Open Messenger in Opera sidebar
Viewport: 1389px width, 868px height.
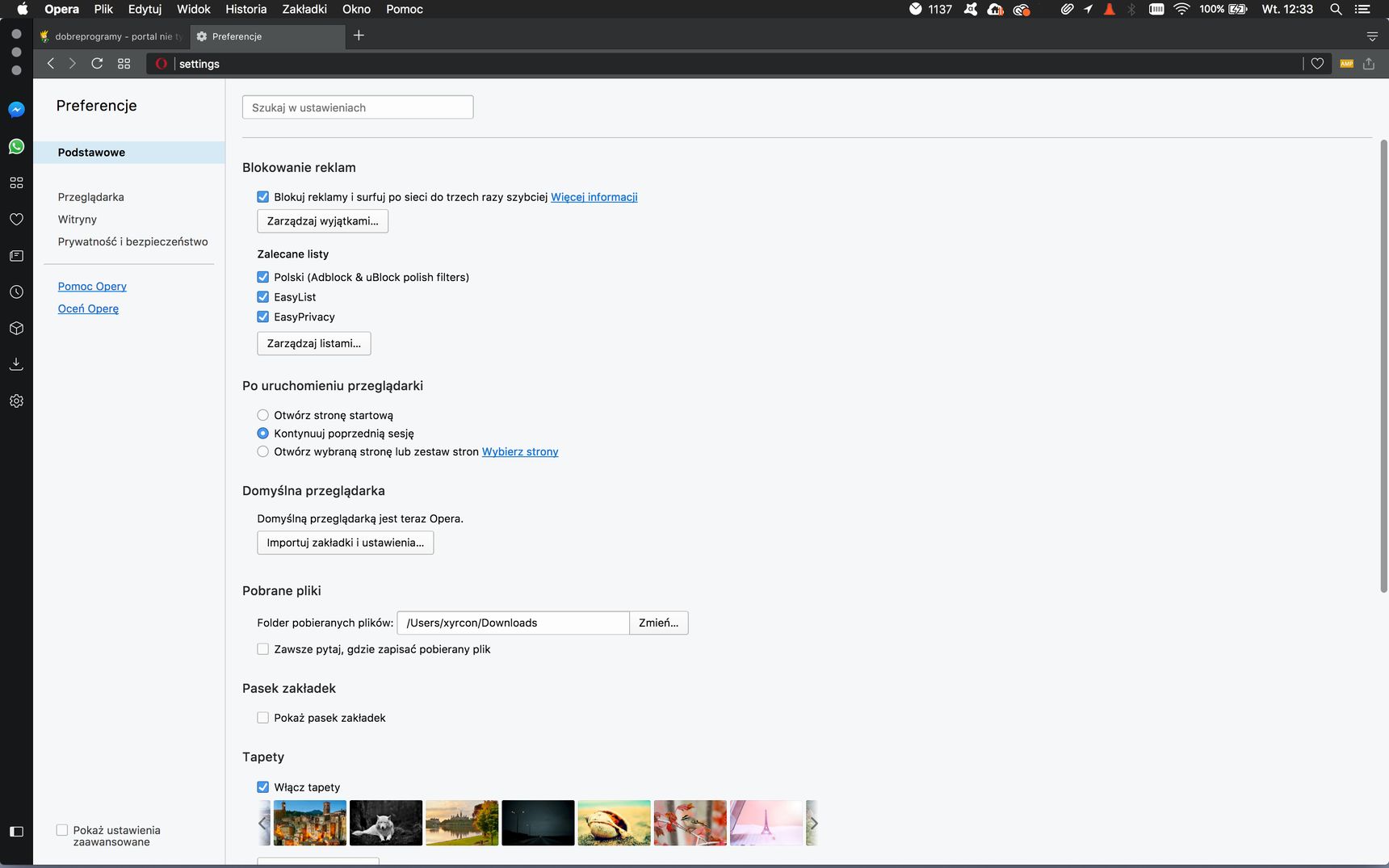pyautogui.click(x=16, y=110)
